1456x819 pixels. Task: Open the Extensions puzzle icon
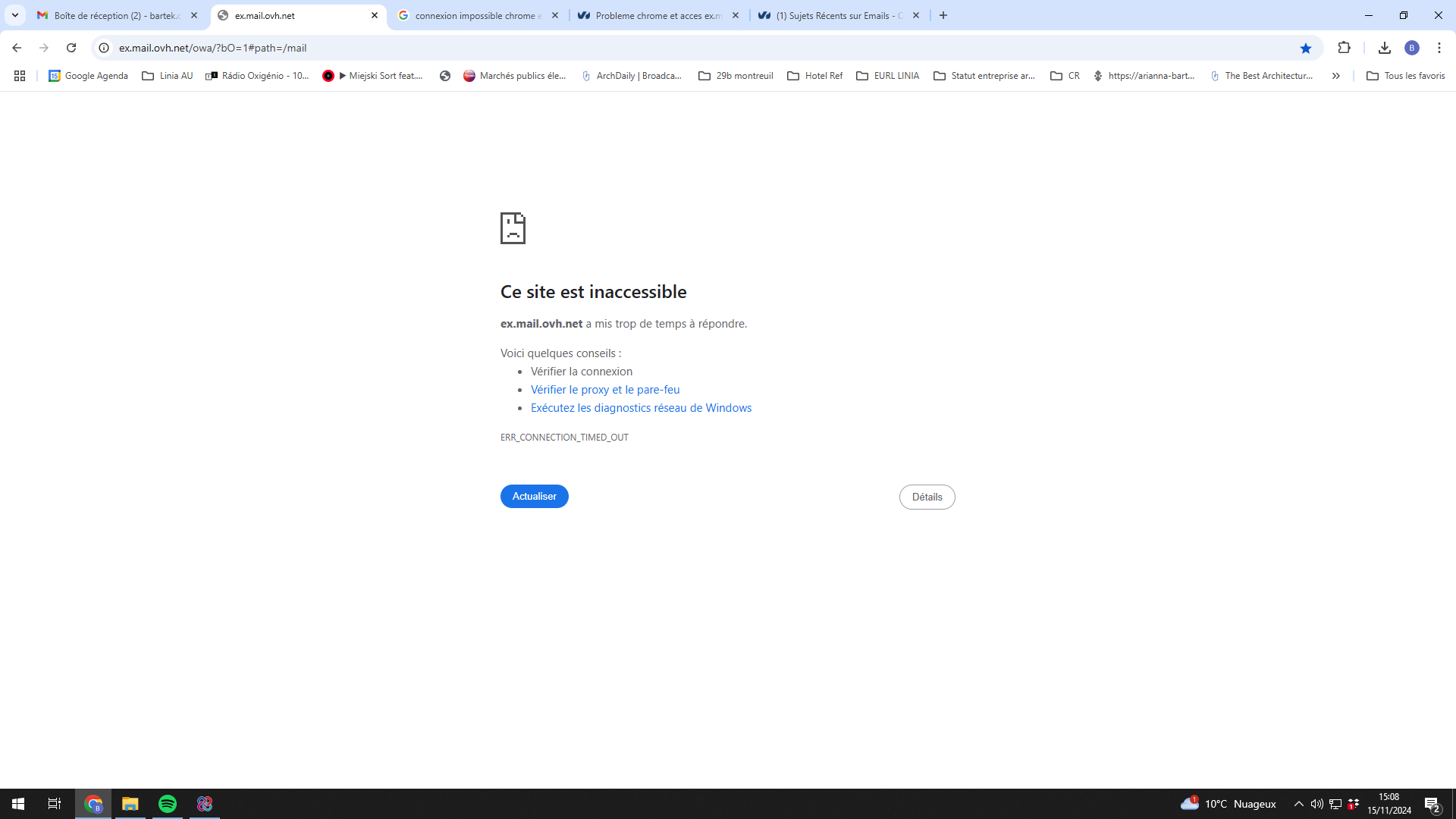(1344, 48)
